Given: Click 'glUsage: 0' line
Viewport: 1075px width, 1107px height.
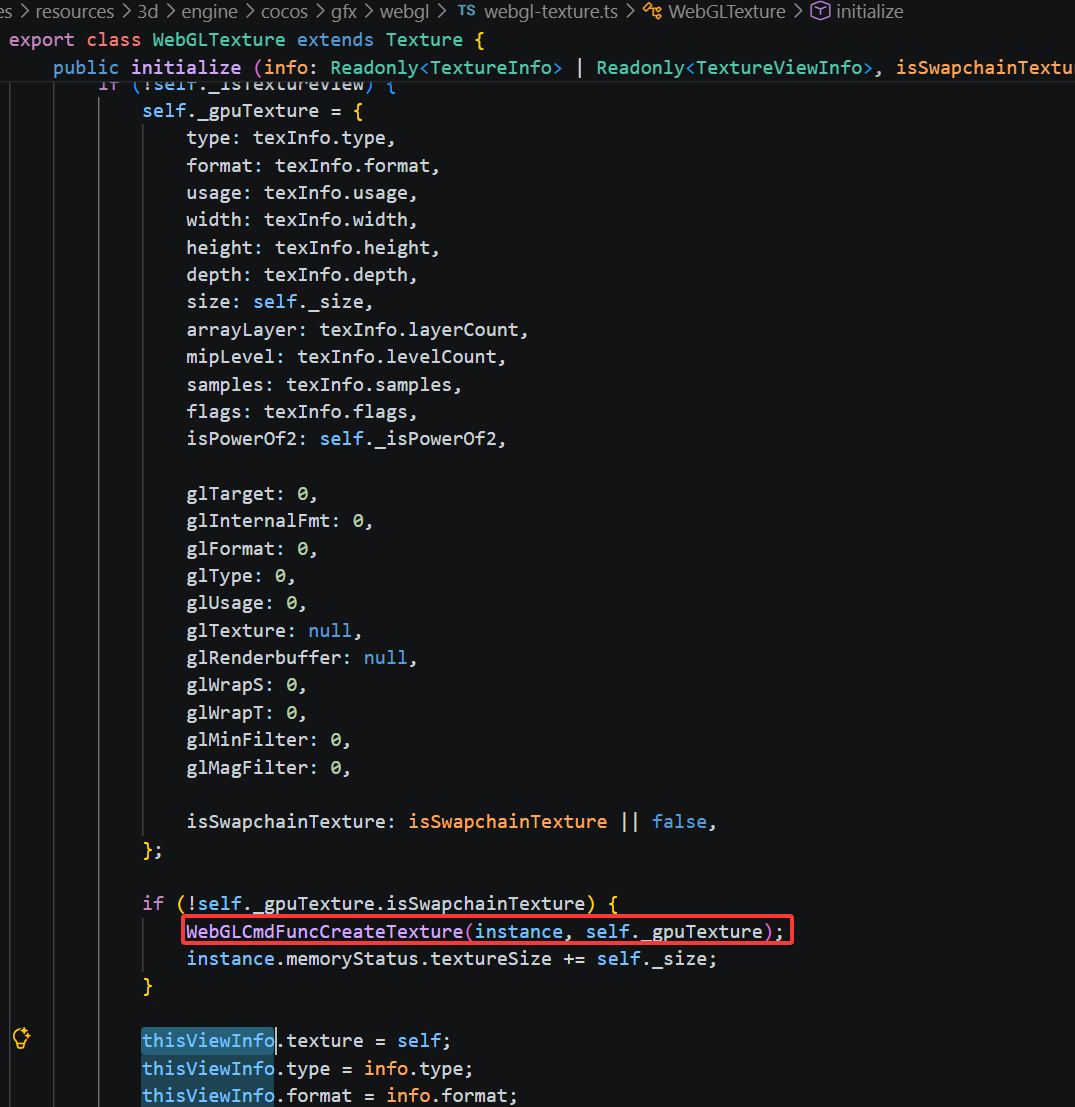Looking at the screenshot, I should coord(246,603).
